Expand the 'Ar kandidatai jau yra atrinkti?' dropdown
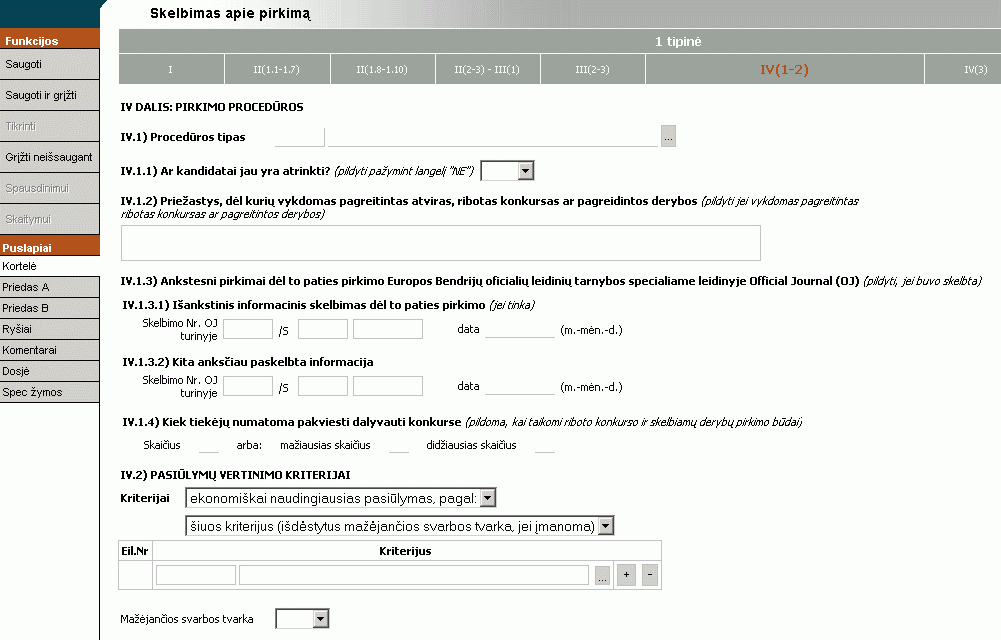The height and width of the screenshot is (640, 1001). click(x=526, y=171)
